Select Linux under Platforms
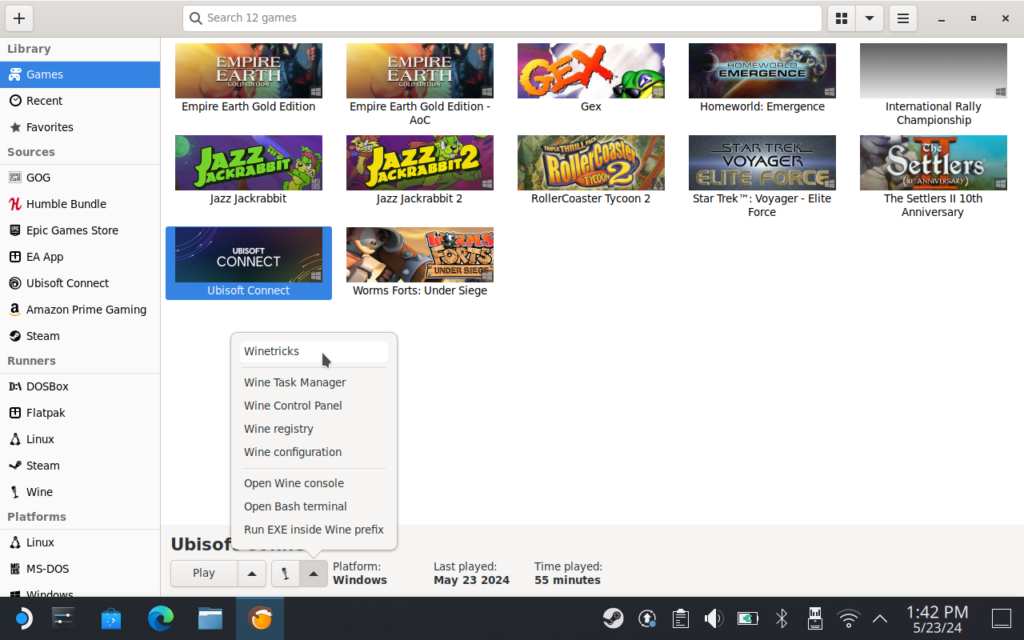The image size is (1024, 640). click(x=80, y=543)
